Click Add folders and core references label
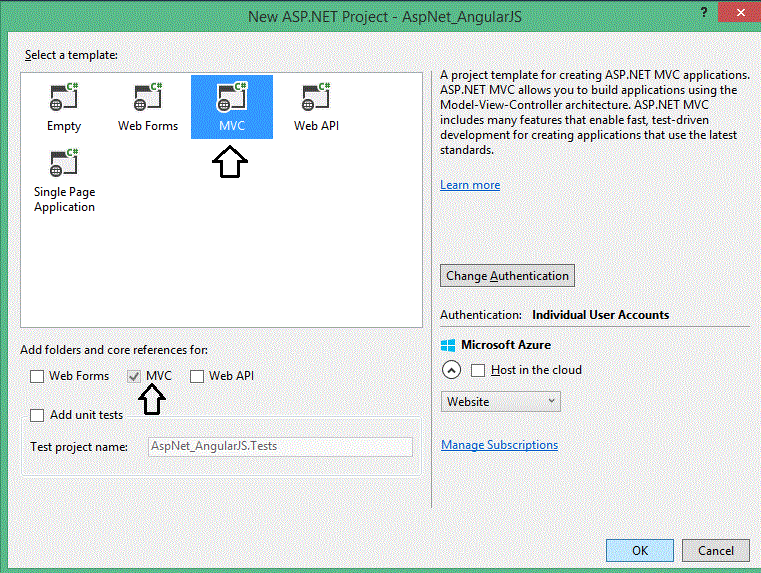The image size is (761, 573). coord(114,350)
